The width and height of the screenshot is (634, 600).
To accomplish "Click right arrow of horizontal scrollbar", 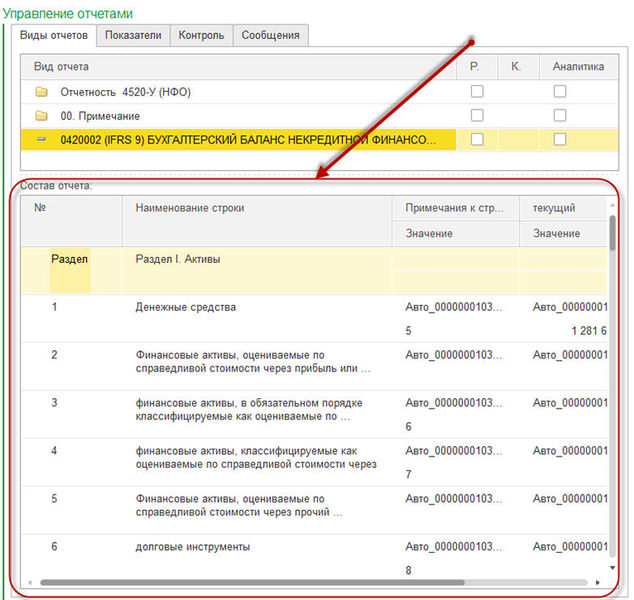I will [597, 582].
